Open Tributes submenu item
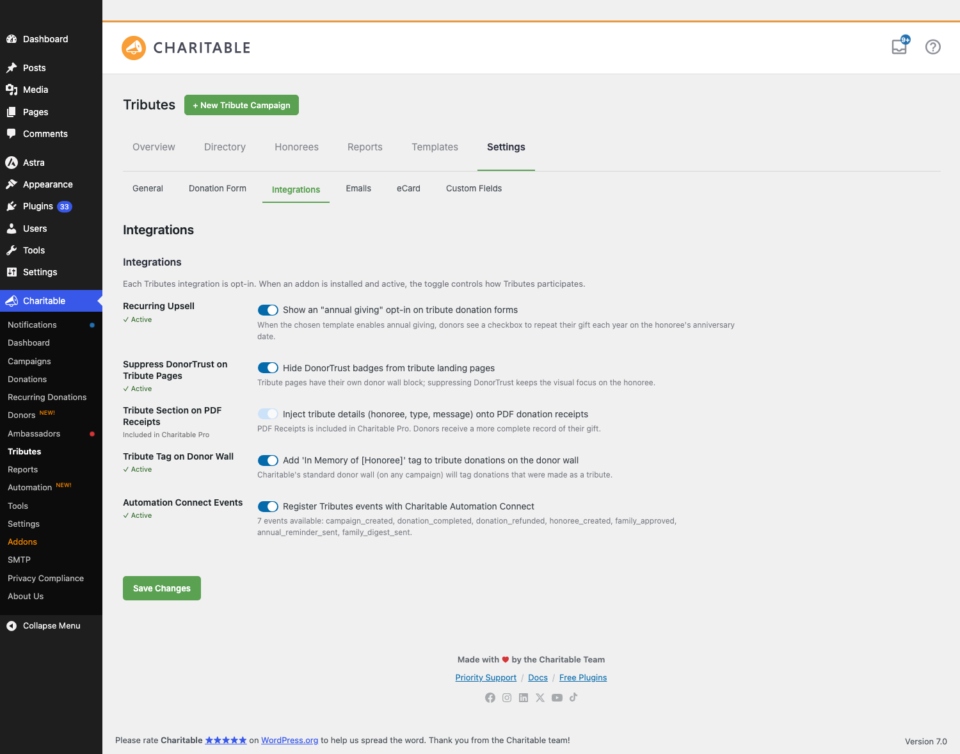This screenshot has height=754, width=960. [24, 452]
